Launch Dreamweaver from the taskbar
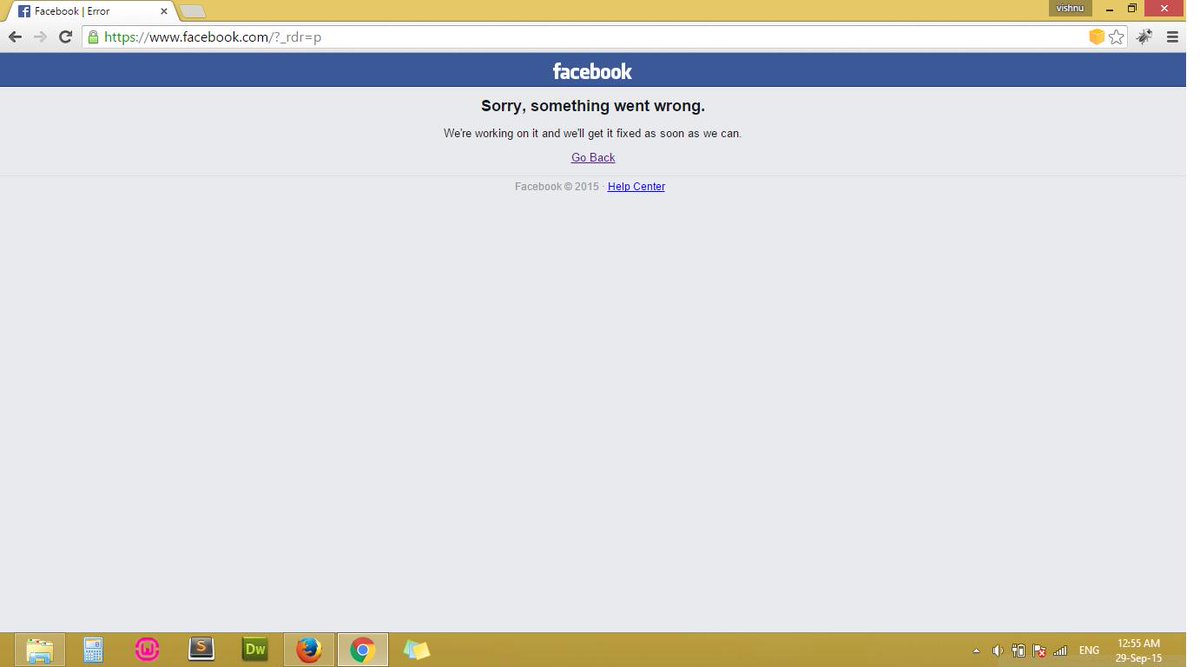 (x=256, y=650)
